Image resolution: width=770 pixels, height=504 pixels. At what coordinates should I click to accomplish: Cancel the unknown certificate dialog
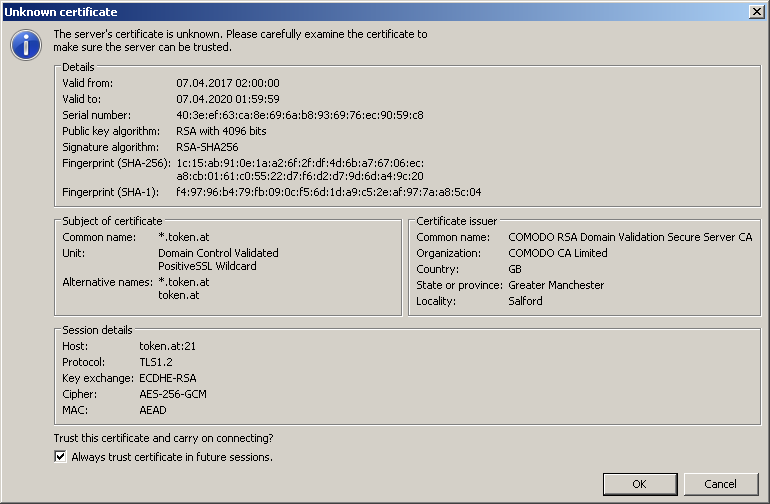(720, 484)
